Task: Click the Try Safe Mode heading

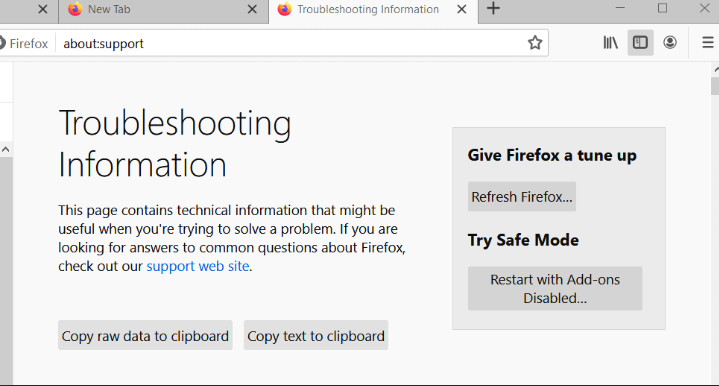Action: point(523,240)
